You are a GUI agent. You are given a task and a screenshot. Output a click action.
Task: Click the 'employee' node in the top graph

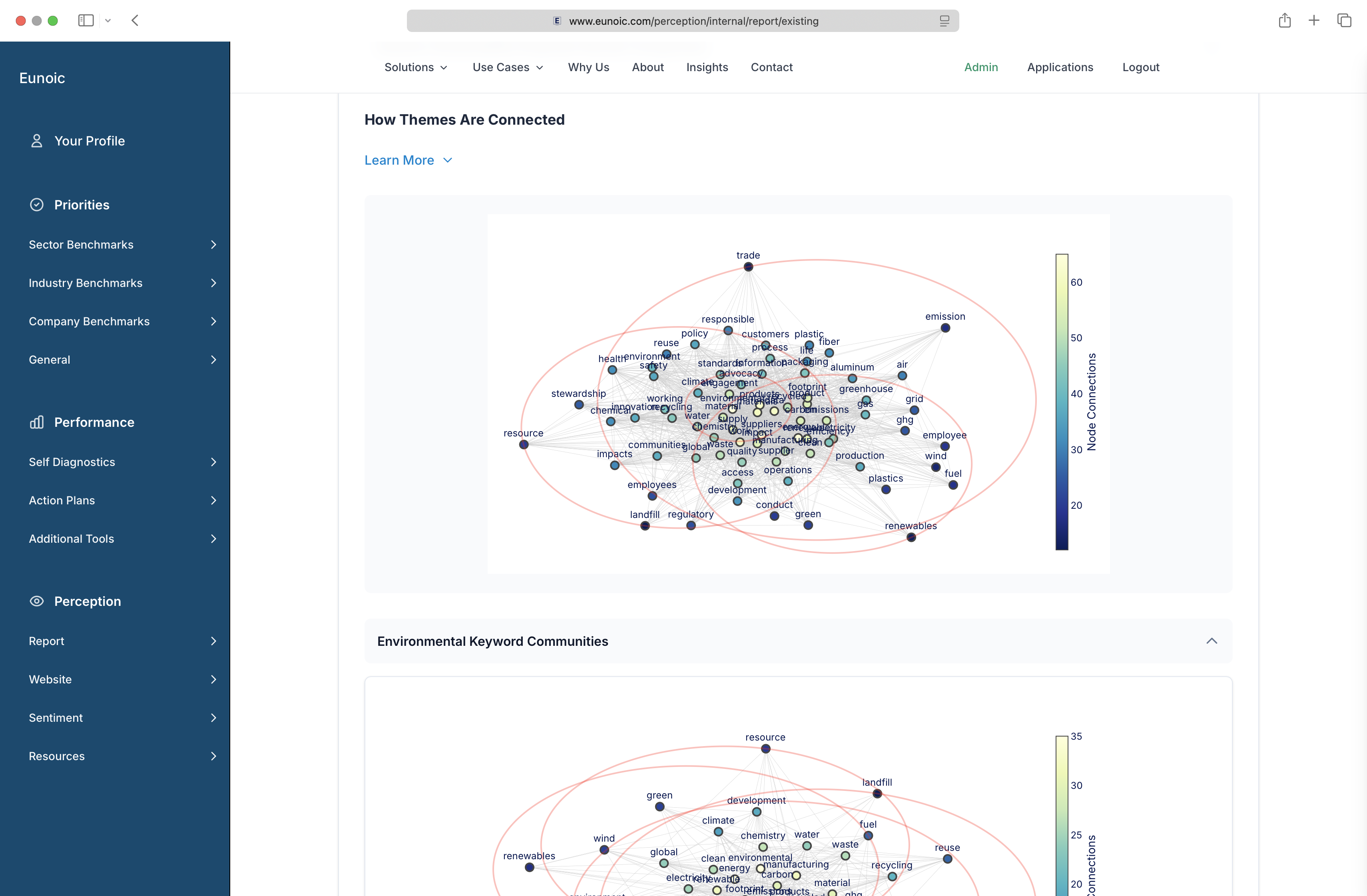pos(945,446)
